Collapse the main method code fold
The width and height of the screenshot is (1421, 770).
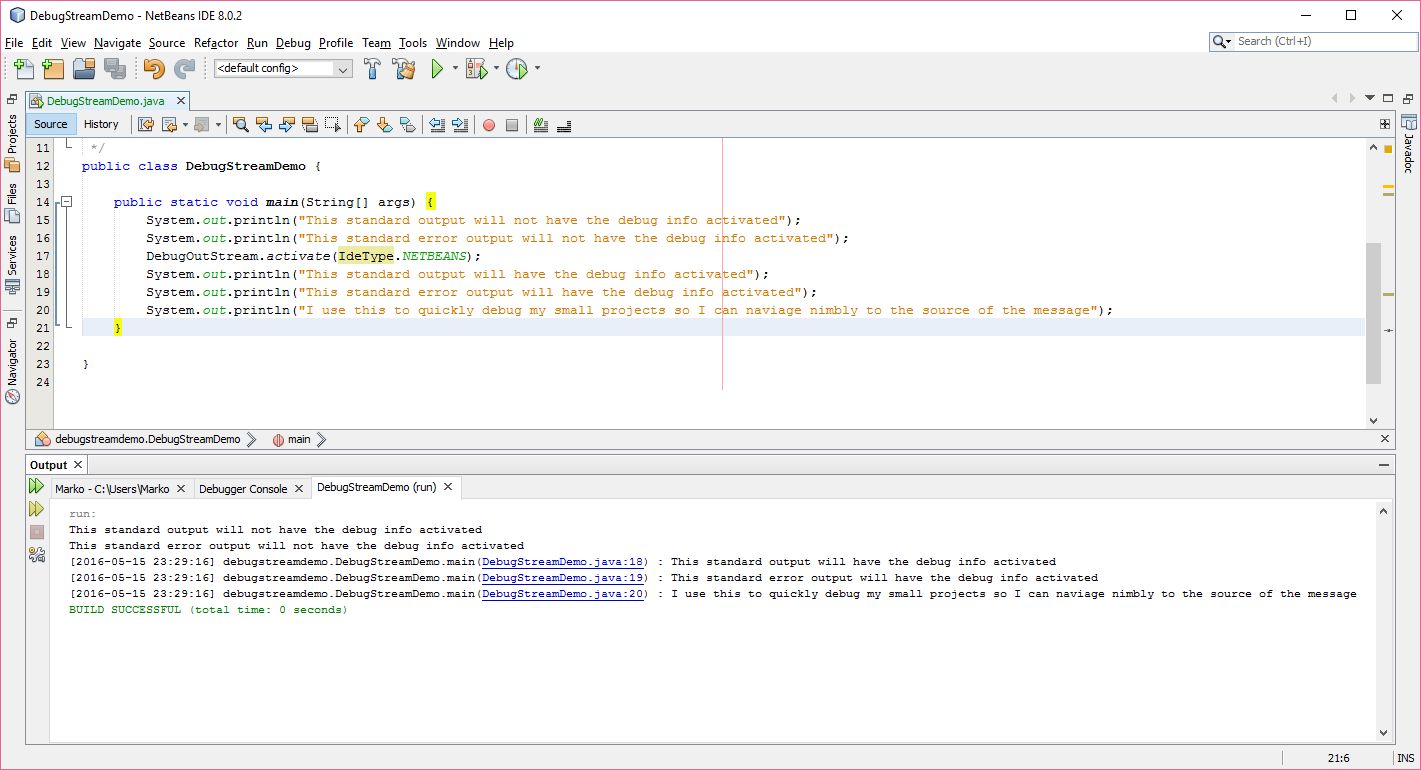pyautogui.click(x=66, y=202)
